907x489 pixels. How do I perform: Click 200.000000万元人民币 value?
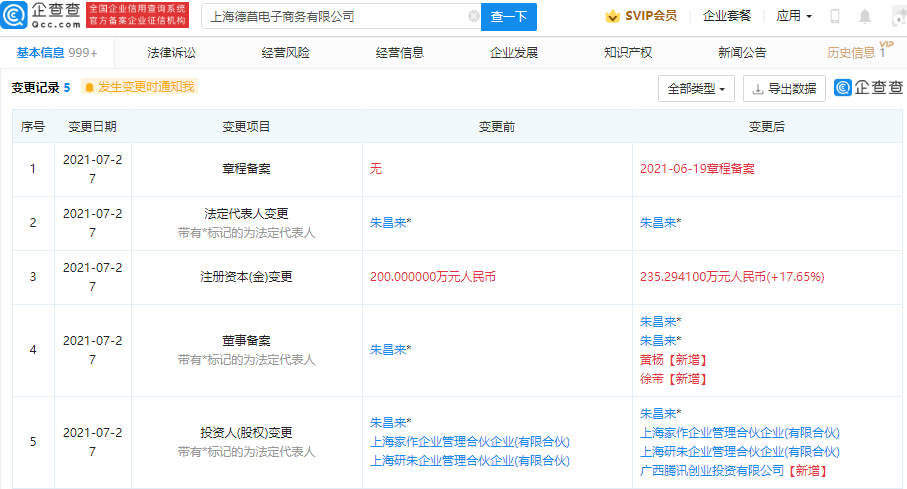[x=433, y=277]
